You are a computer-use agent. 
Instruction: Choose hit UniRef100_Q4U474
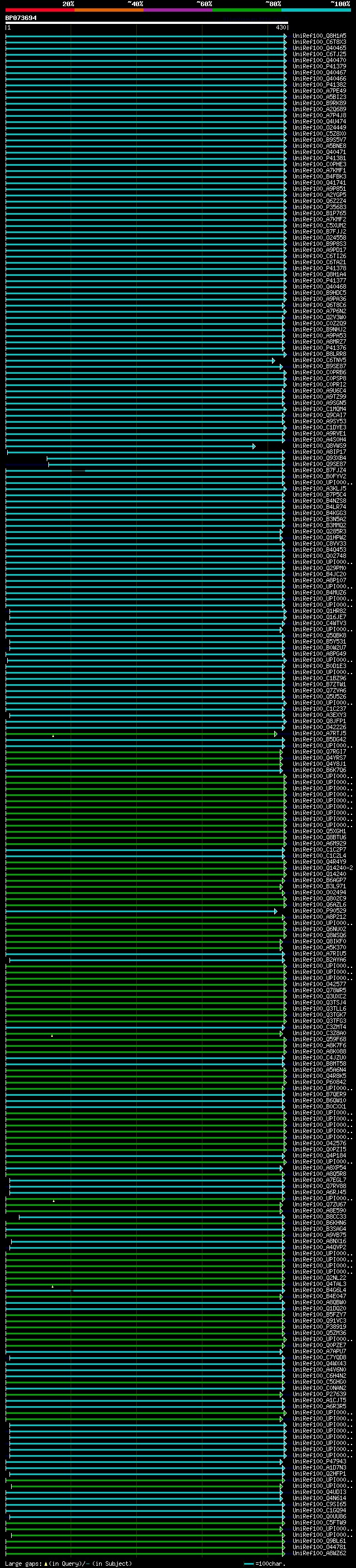coord(319,122)
